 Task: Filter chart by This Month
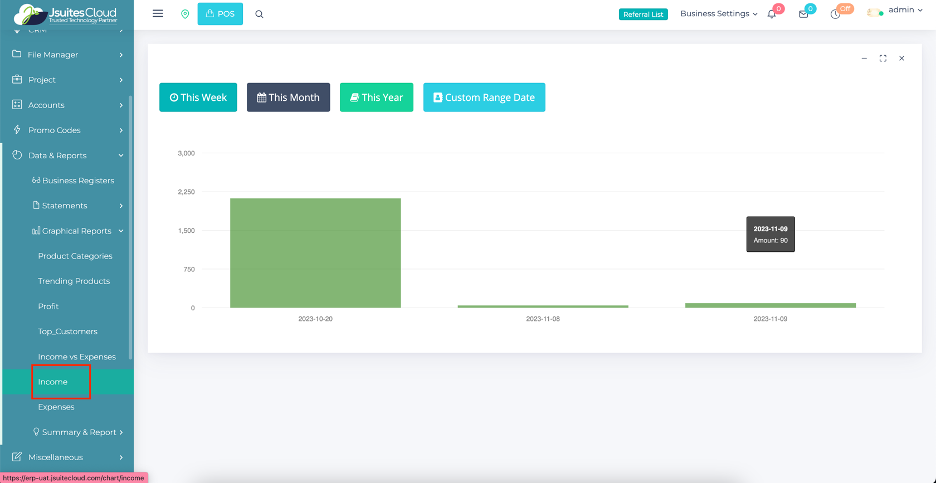[x=288, y=97]
